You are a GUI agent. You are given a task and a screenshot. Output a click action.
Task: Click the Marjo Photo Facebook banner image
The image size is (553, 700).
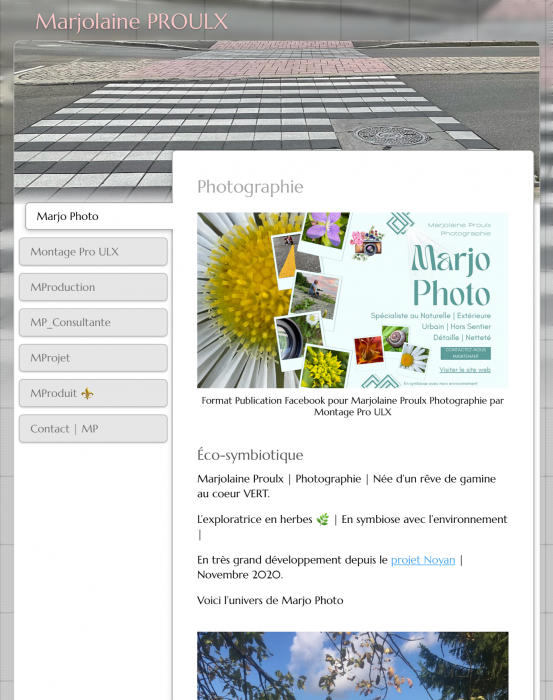(x=353, y=300)
